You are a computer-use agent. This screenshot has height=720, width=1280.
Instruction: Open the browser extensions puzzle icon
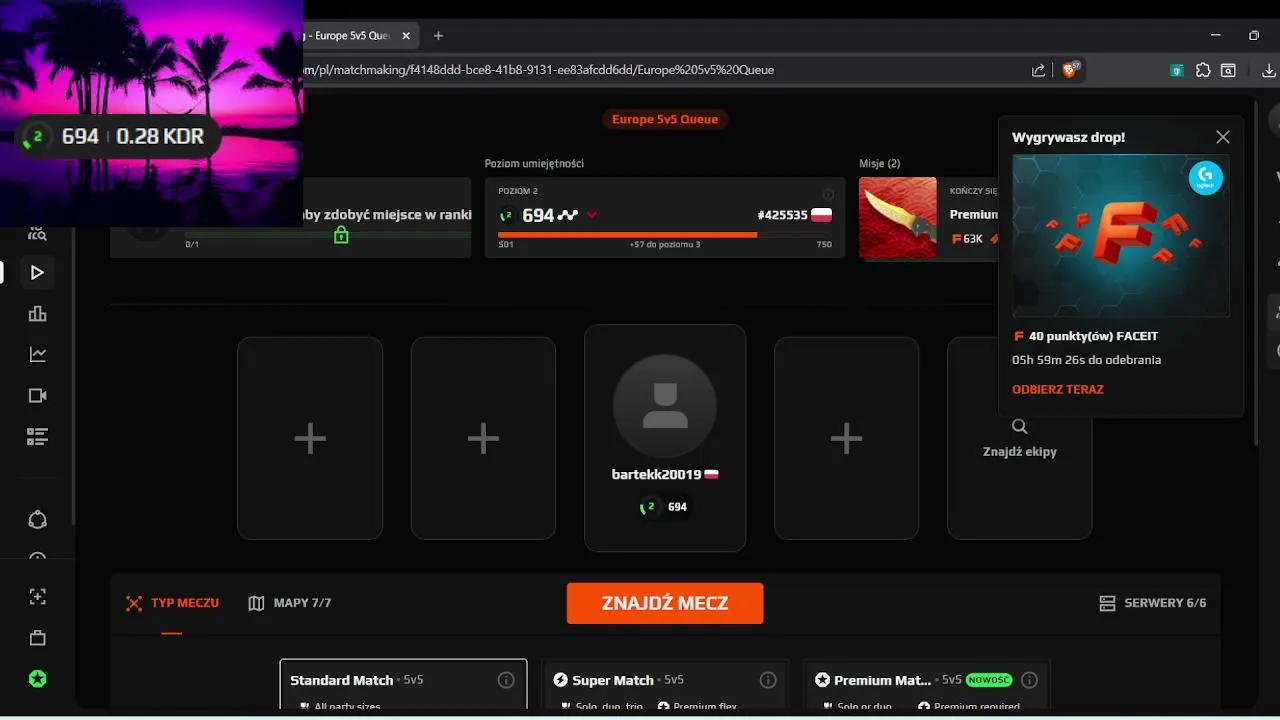point(1203,70)
